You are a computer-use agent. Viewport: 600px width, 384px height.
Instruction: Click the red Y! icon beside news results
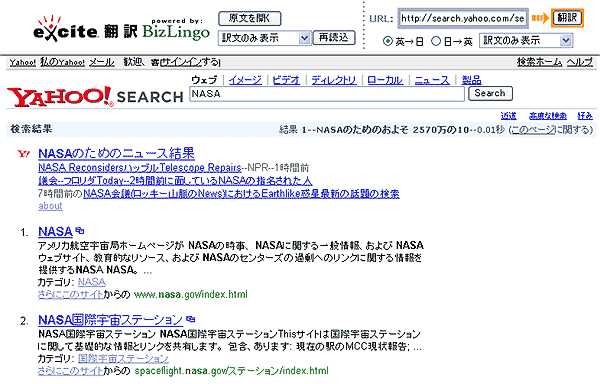pos(24,154)
